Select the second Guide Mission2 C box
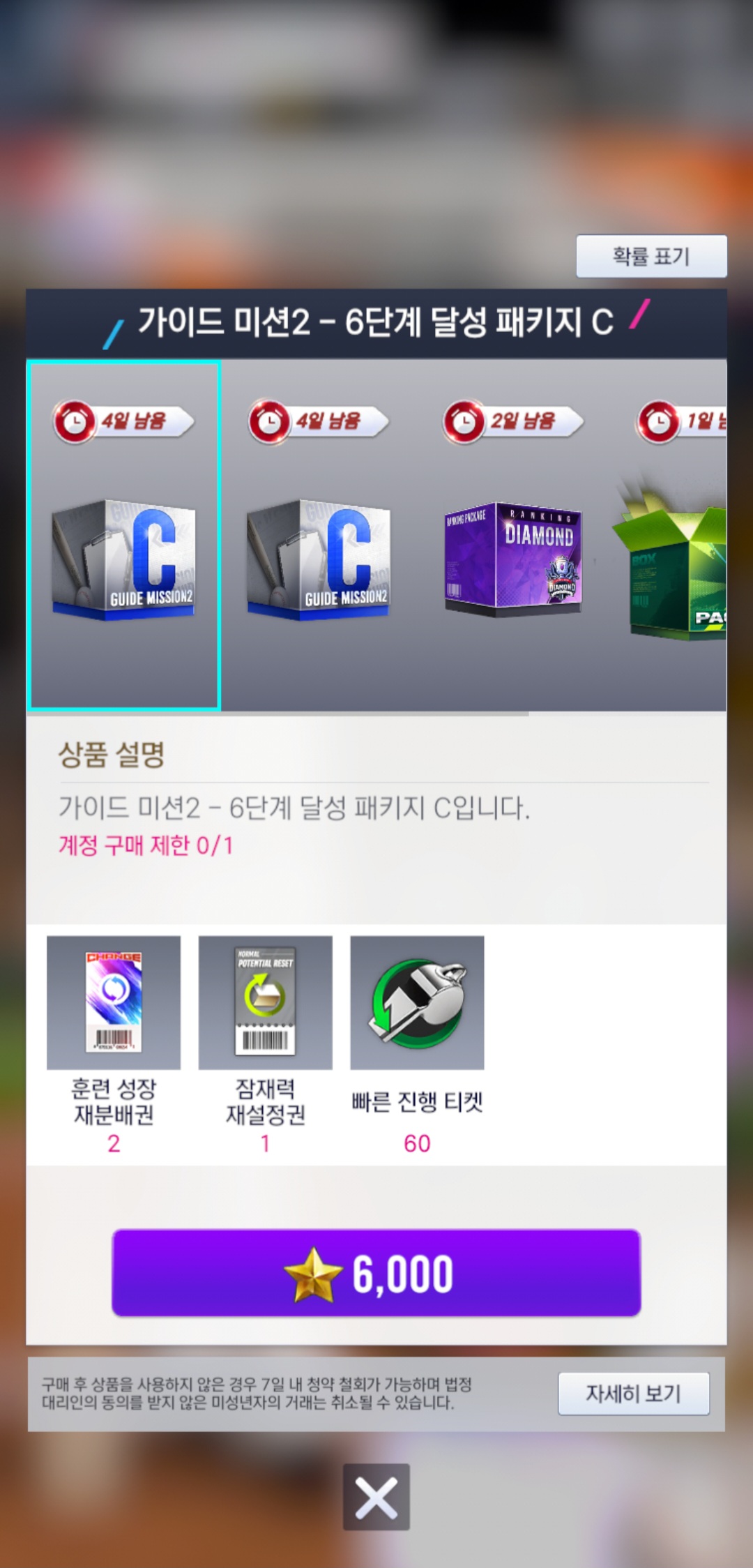The height and width of the screenshot is (1568, 753). pyautogui.click(x=319, y=559)
